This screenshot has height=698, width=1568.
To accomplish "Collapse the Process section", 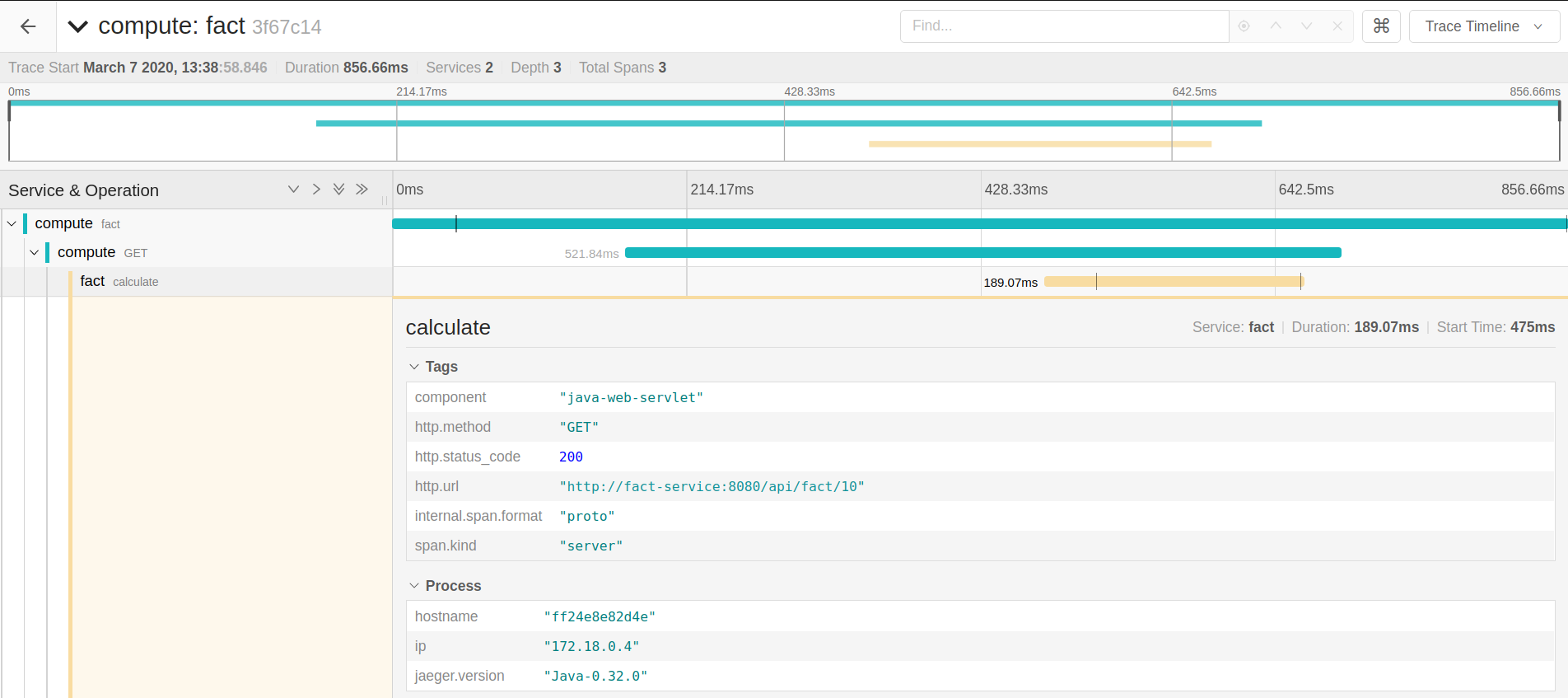I will (414, 586).
